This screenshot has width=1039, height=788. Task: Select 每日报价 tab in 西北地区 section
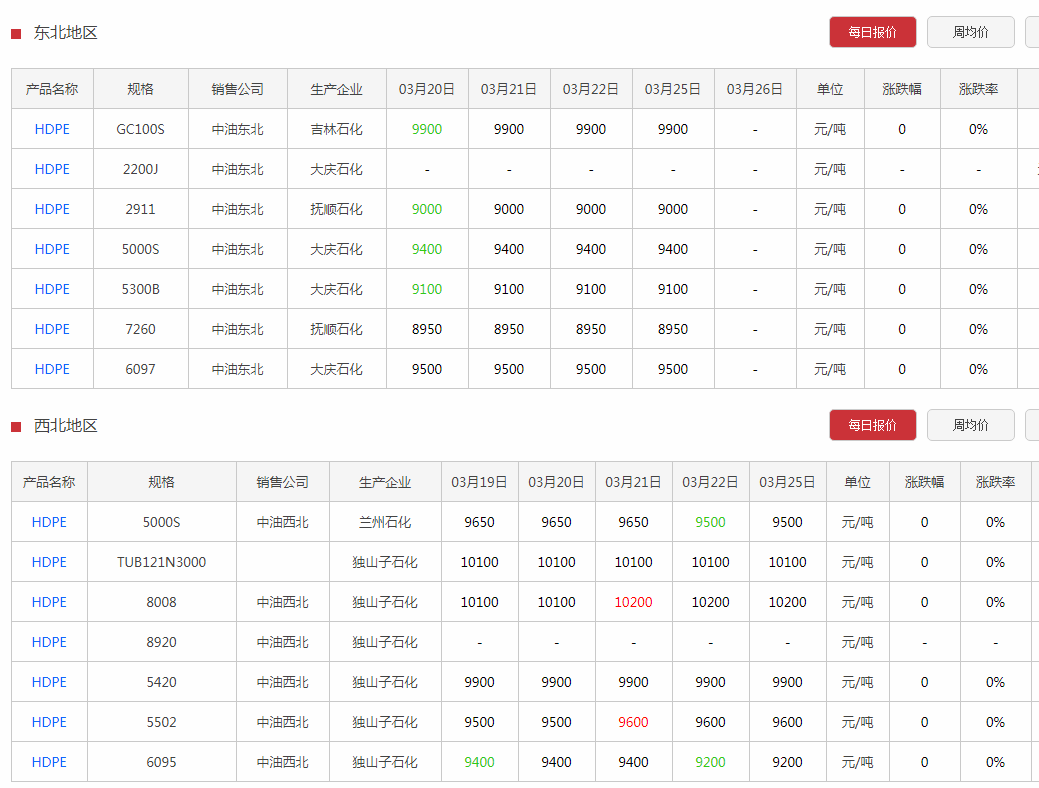(x=873, y=425)
